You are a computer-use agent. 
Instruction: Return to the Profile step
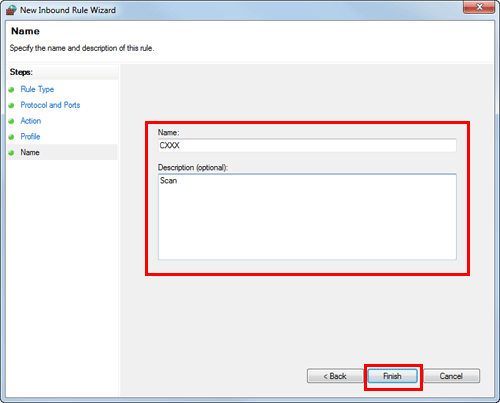pyautogui.click(x=30, y=136)
